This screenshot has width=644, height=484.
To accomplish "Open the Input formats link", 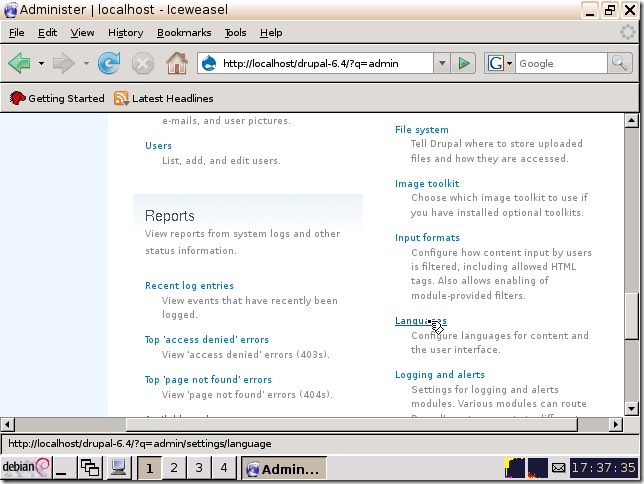I will (x=427, y=237).
